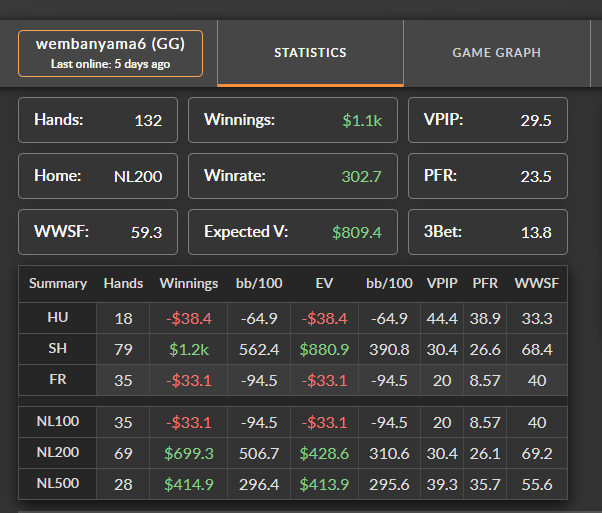Image resolution: width=602 pixels, height=513 pixels.
Task: Switch to the Statistics tab
Action: (x=310, y=53)
